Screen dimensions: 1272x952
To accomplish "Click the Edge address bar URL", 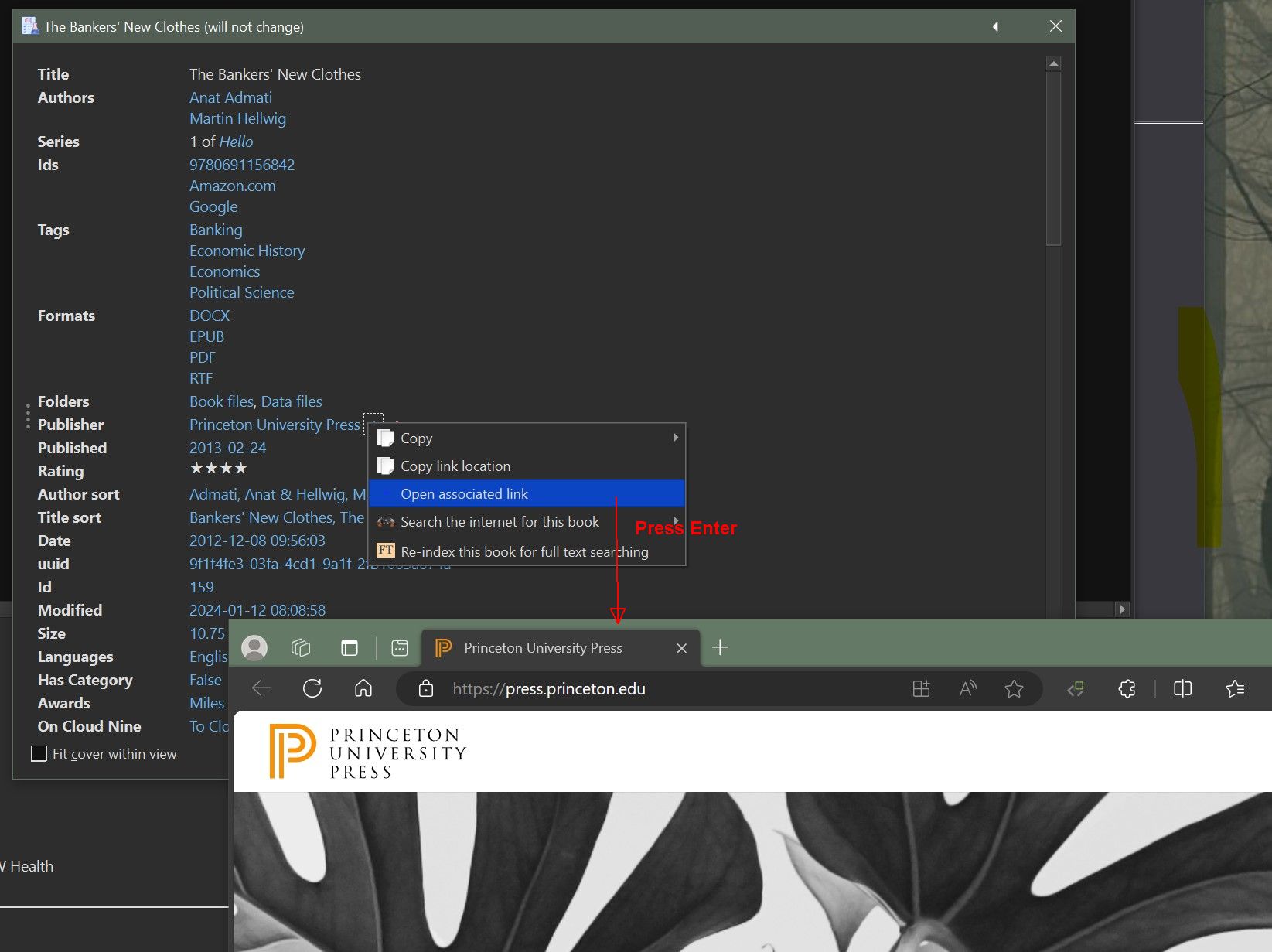I will [x=549, y=689].
